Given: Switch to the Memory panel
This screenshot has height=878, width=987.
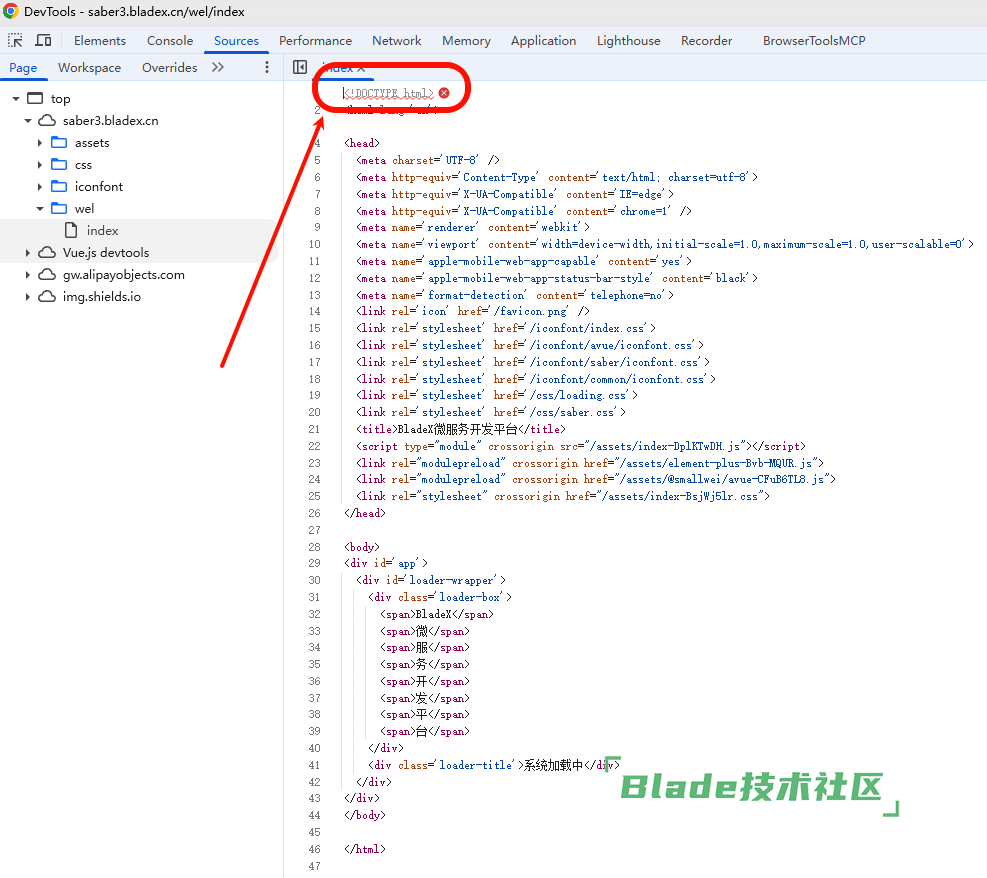Looking at the screenshot, I should click(466, 41).
